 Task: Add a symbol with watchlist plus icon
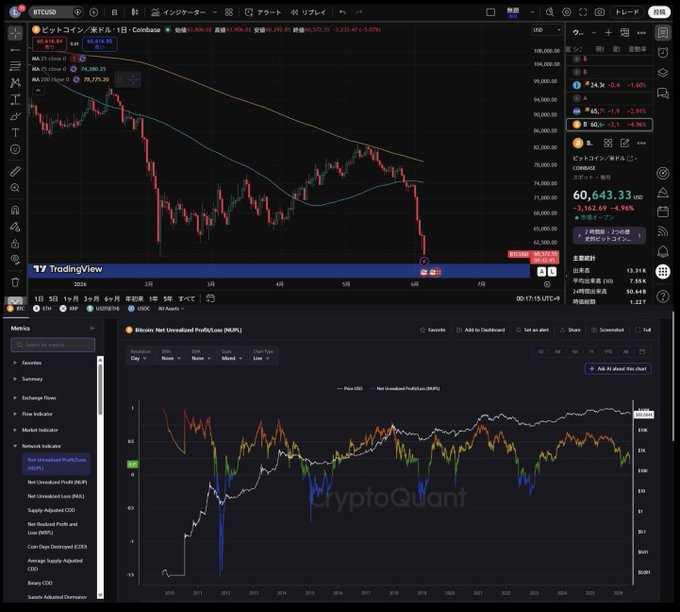[608, 33]
